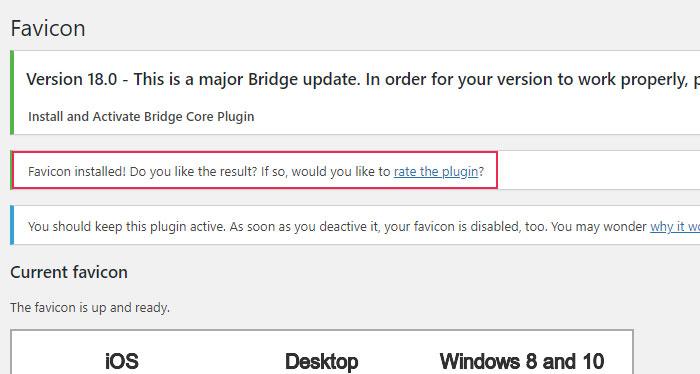Click 'The favicon is up and ready.' text
700x374 pixels.
(x=90, y=308)
